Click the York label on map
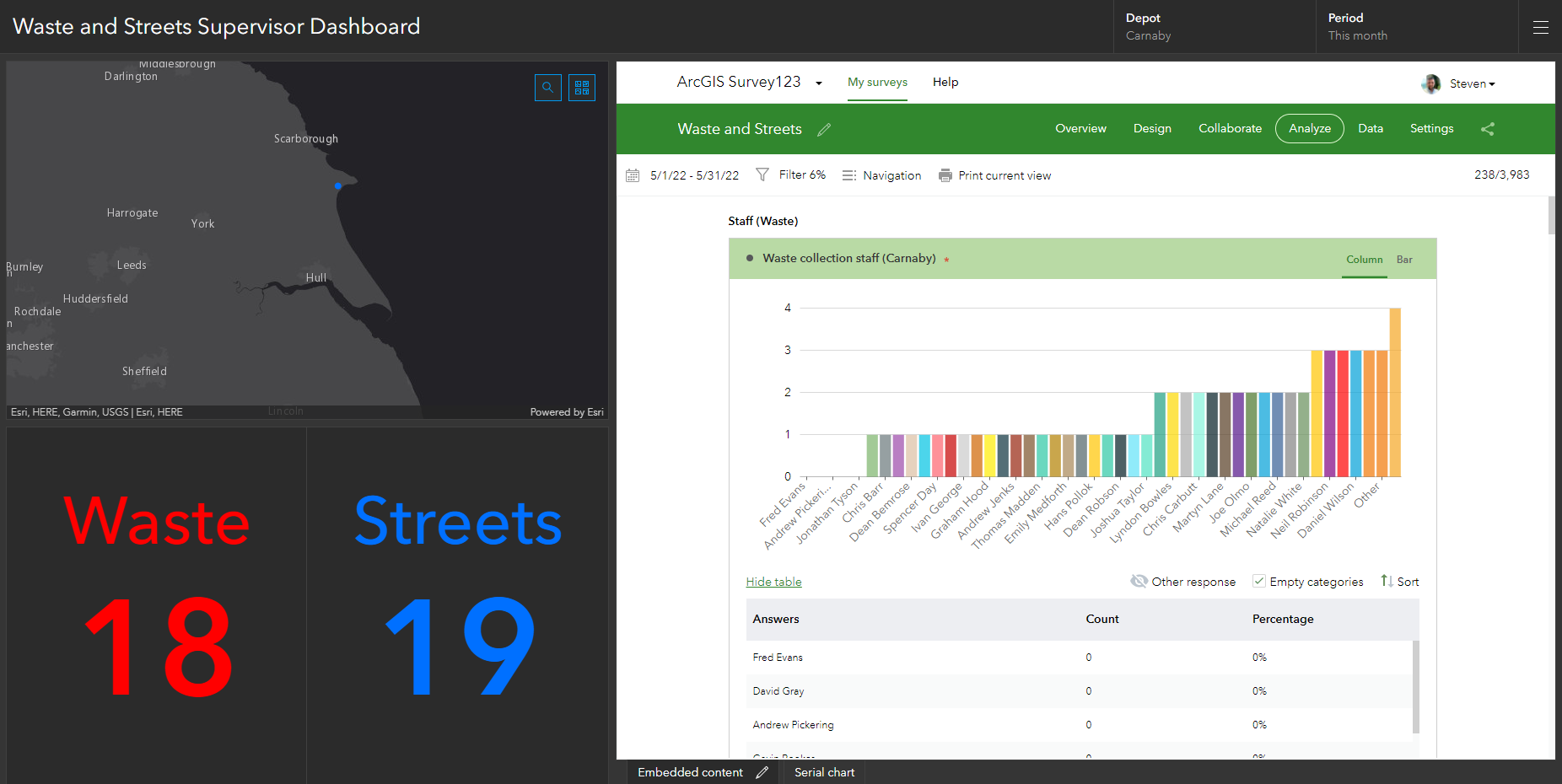Screen dimensions: 1562x784 (202, 224)
